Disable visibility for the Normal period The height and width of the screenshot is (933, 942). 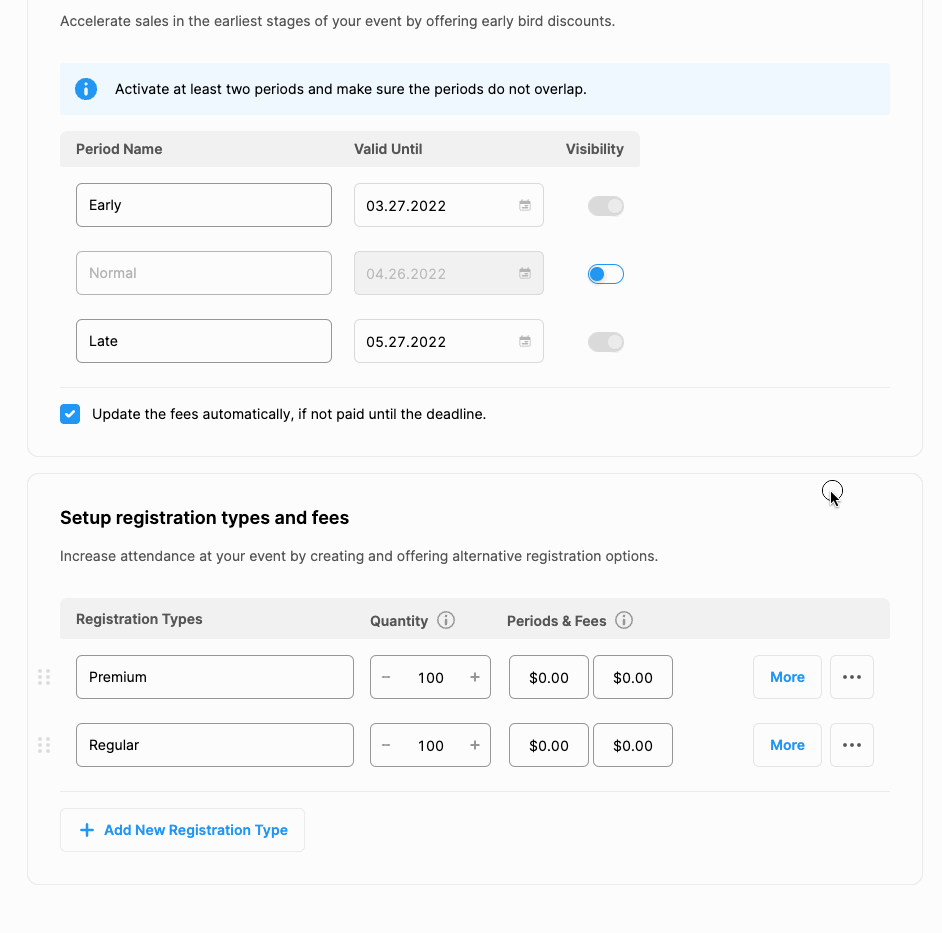pyautogui.click(x=605, y=273)
